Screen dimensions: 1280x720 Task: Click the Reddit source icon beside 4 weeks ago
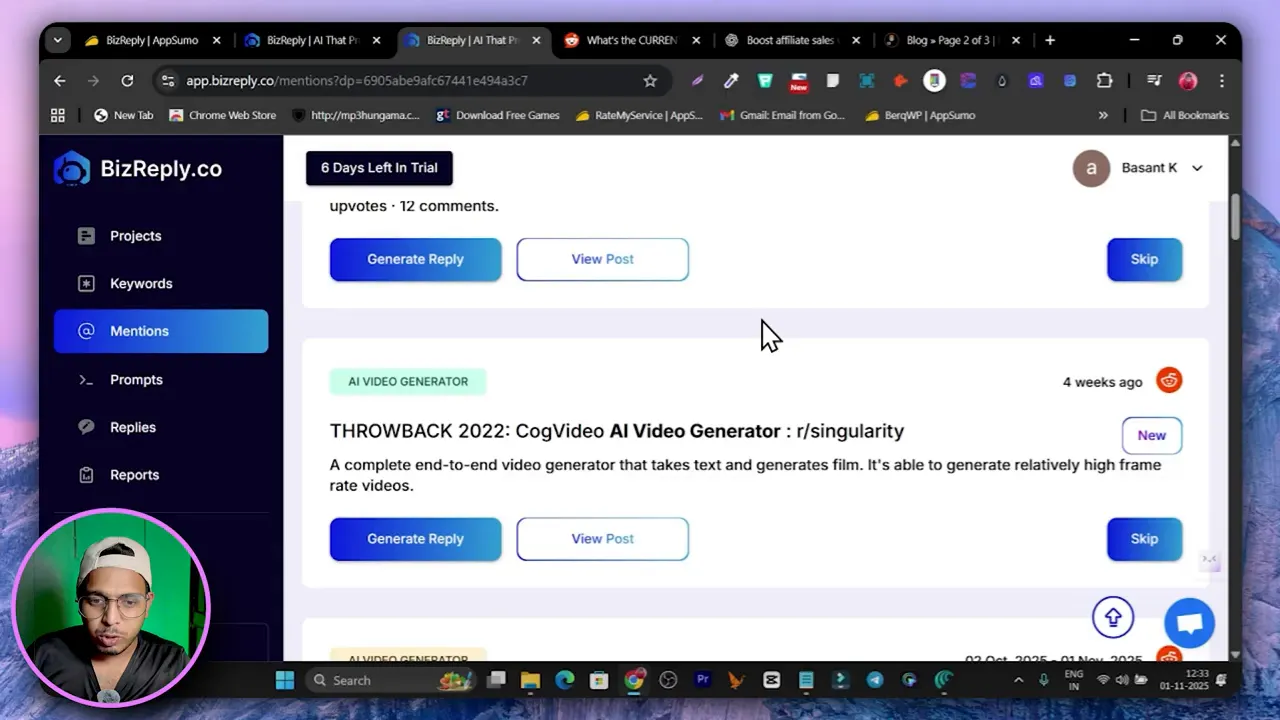[x=1169, y=380]
